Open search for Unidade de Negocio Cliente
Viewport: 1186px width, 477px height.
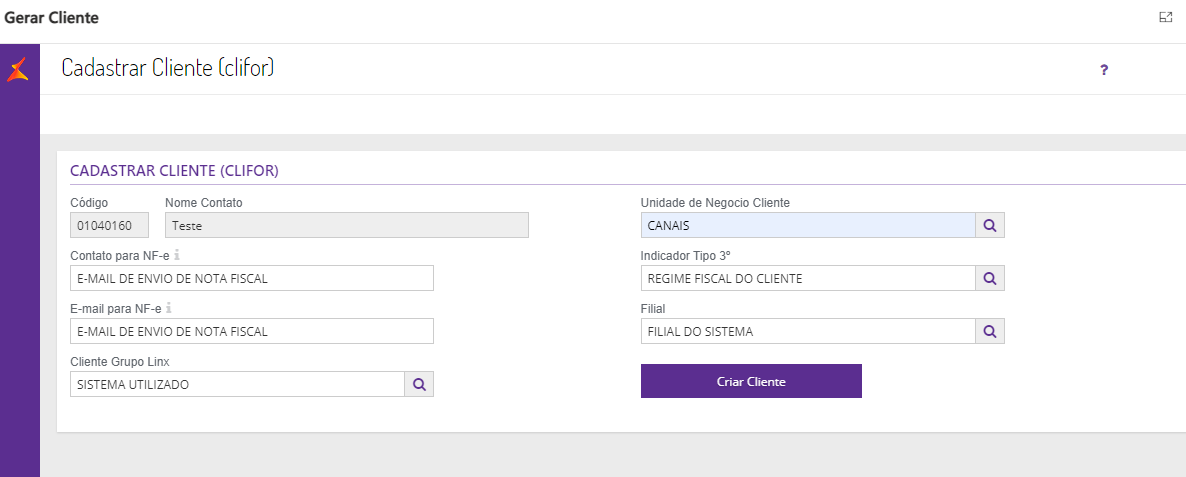pos(990,225)
